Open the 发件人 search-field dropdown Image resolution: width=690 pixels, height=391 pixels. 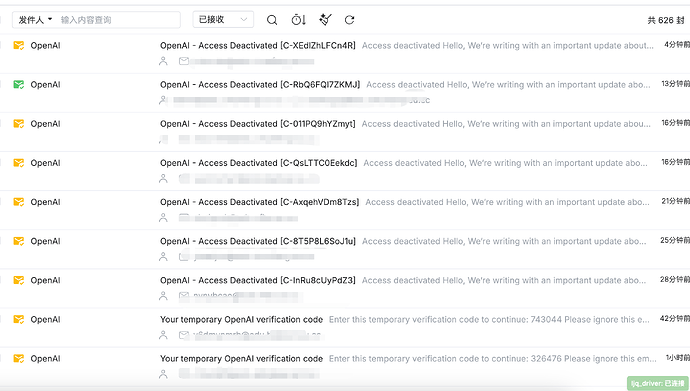[35, 20]
